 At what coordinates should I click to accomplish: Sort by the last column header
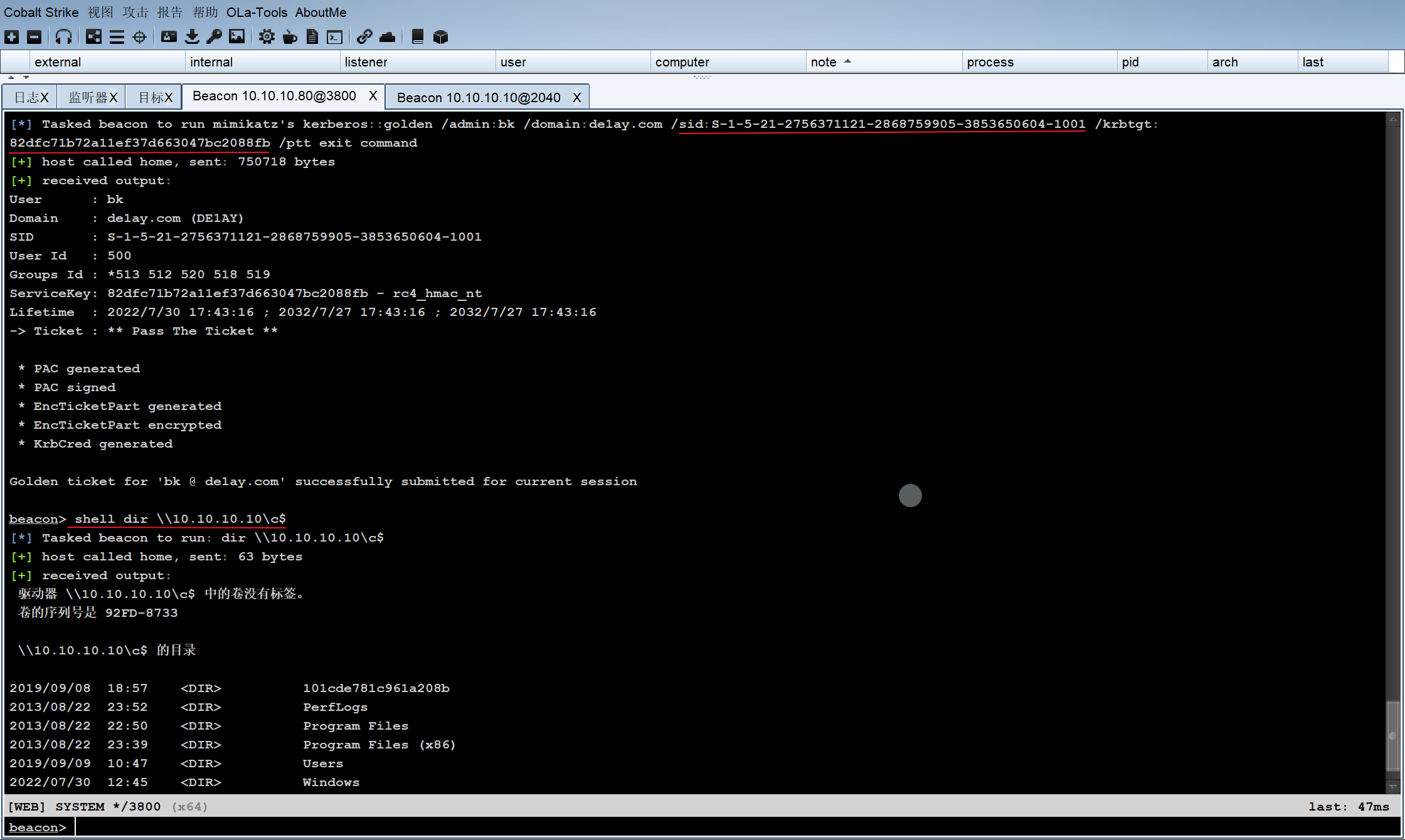(x=1343, y=62)
